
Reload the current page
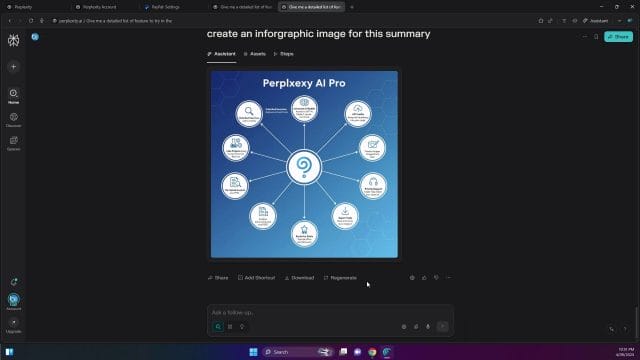[x=31, y=20]
